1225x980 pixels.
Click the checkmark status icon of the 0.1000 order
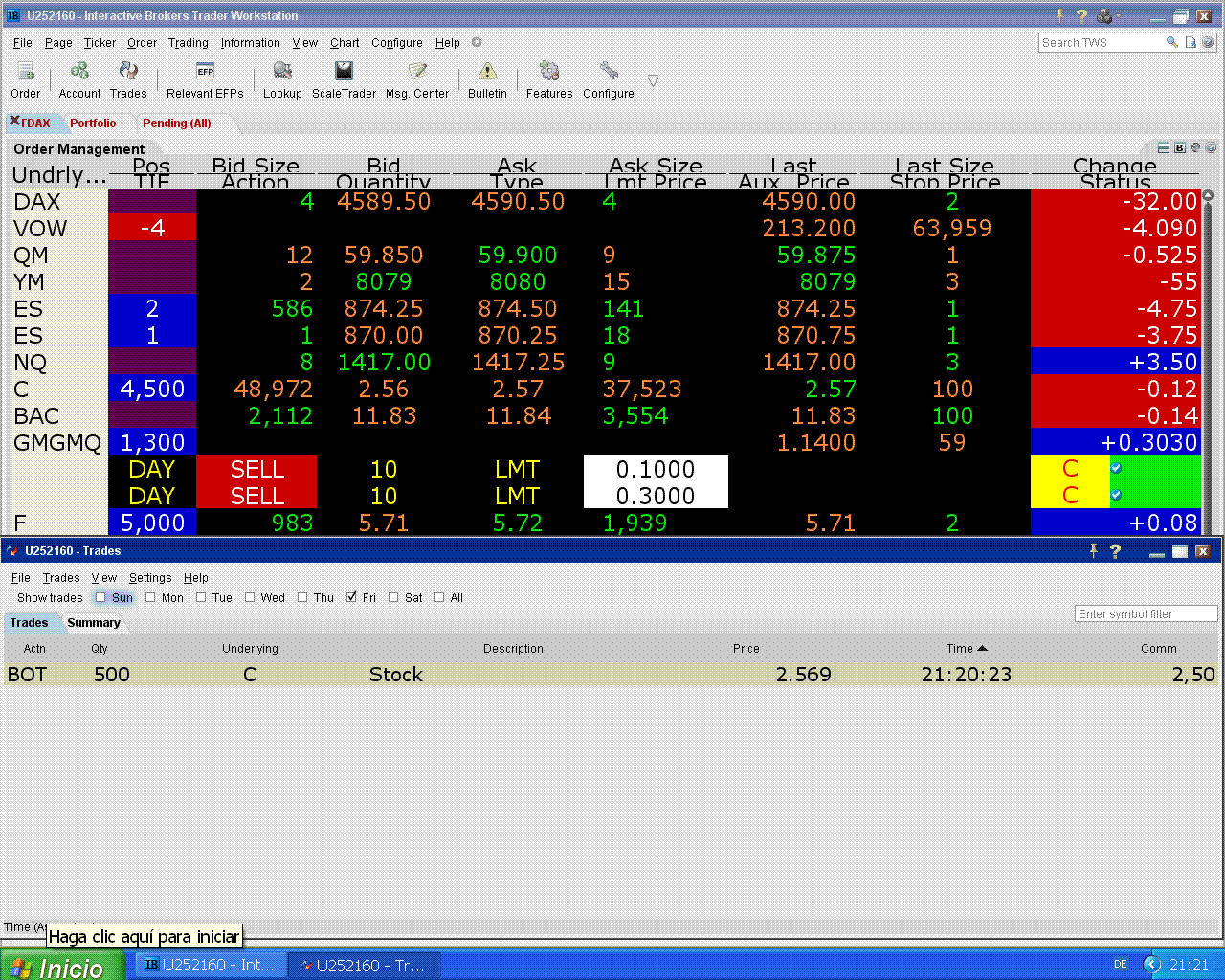(1116, 468)
